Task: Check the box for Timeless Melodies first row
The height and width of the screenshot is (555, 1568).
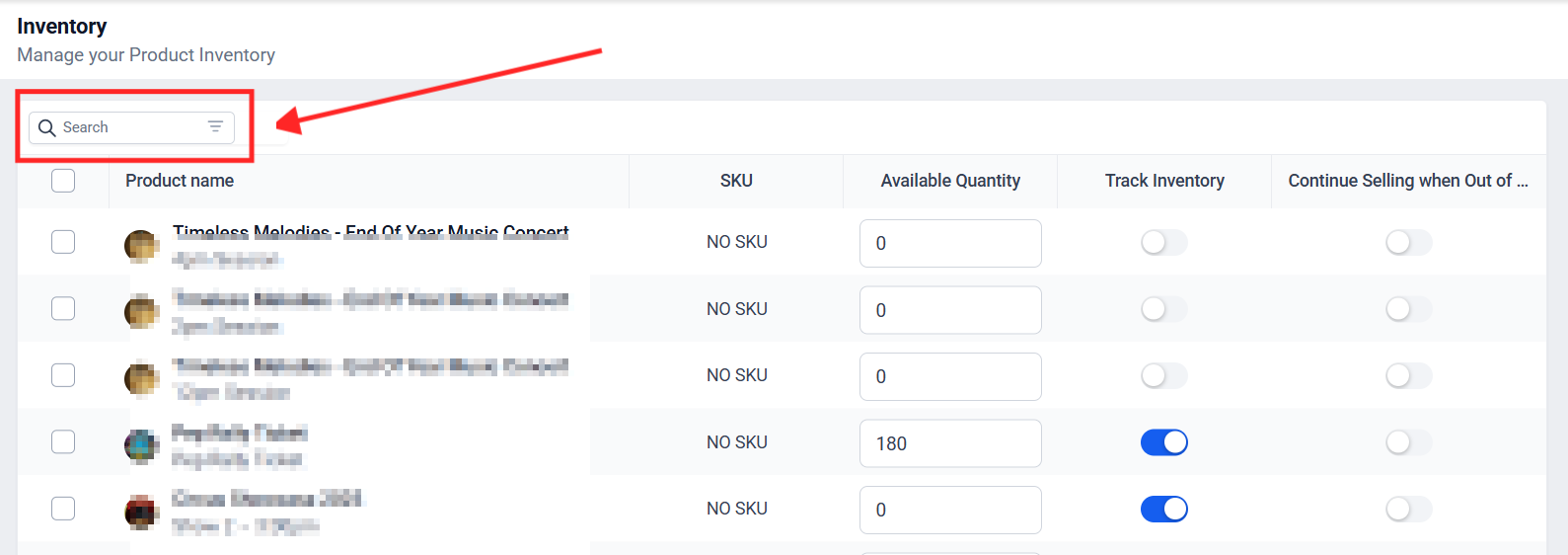Action: (63, 242)
